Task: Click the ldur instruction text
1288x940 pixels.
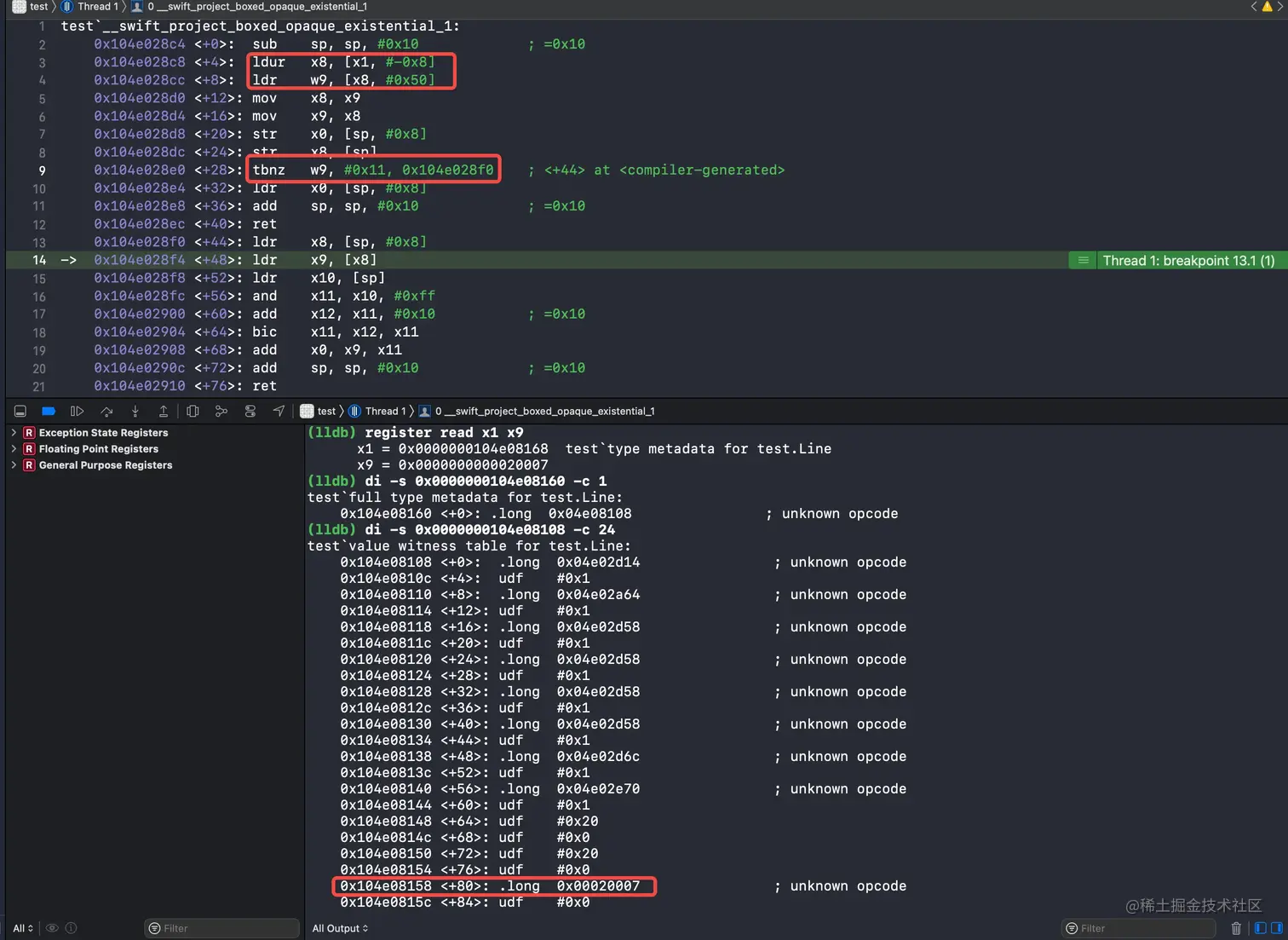Action: 343,61
